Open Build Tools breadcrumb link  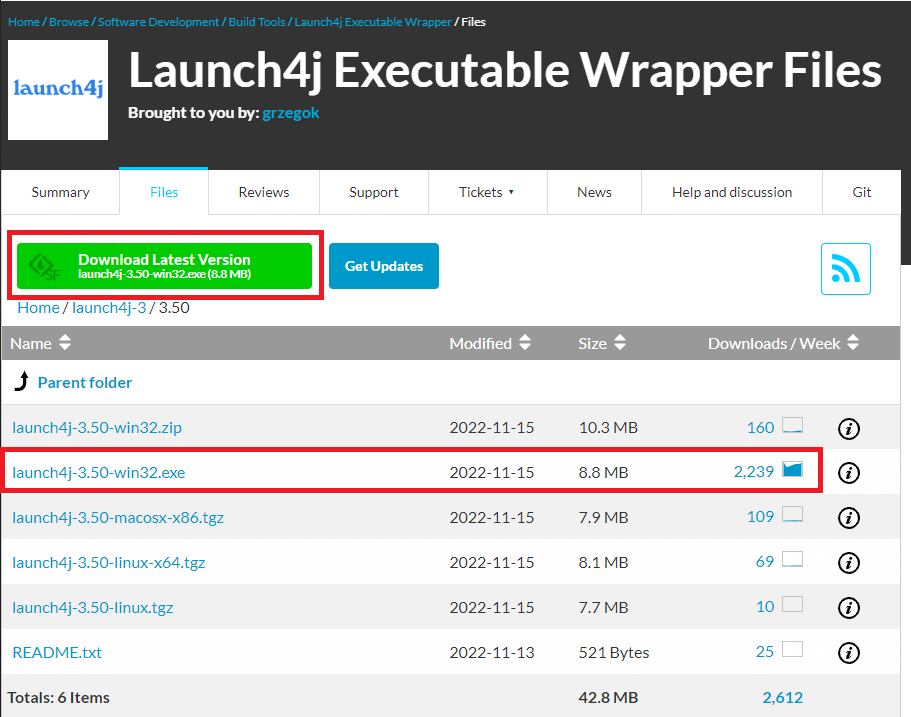point(257,22)
